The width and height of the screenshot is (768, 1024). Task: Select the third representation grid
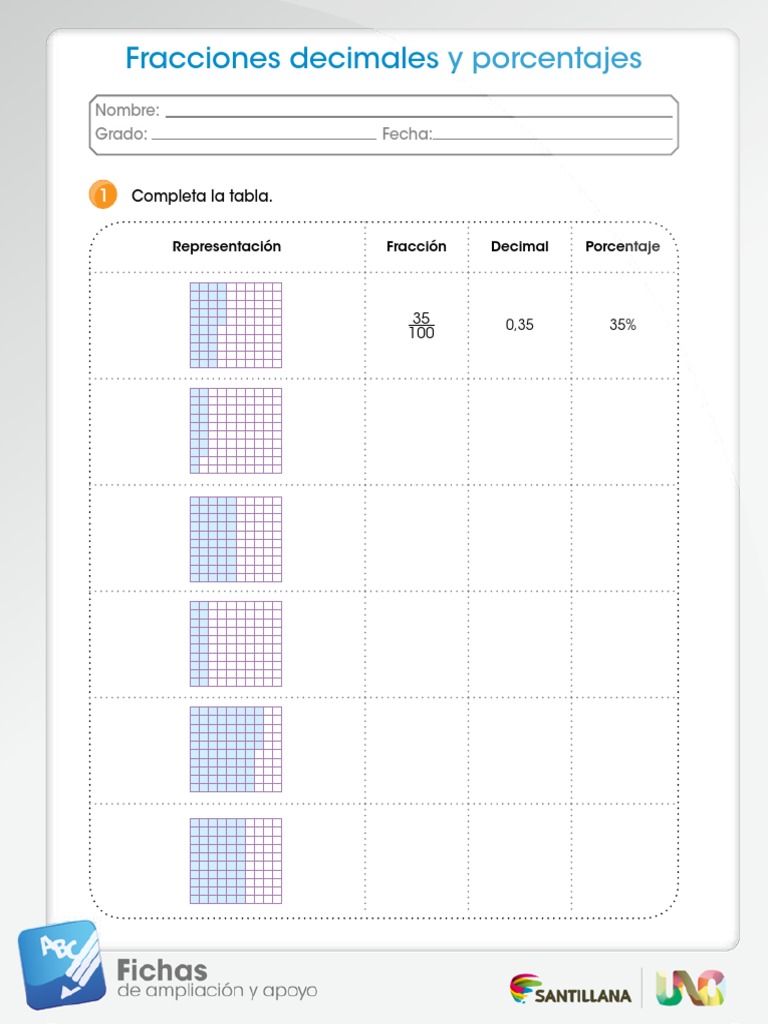236,539
